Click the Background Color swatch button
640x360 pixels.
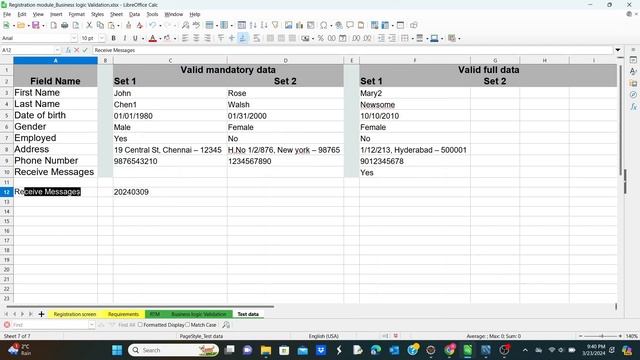click(x=167, y=38)
